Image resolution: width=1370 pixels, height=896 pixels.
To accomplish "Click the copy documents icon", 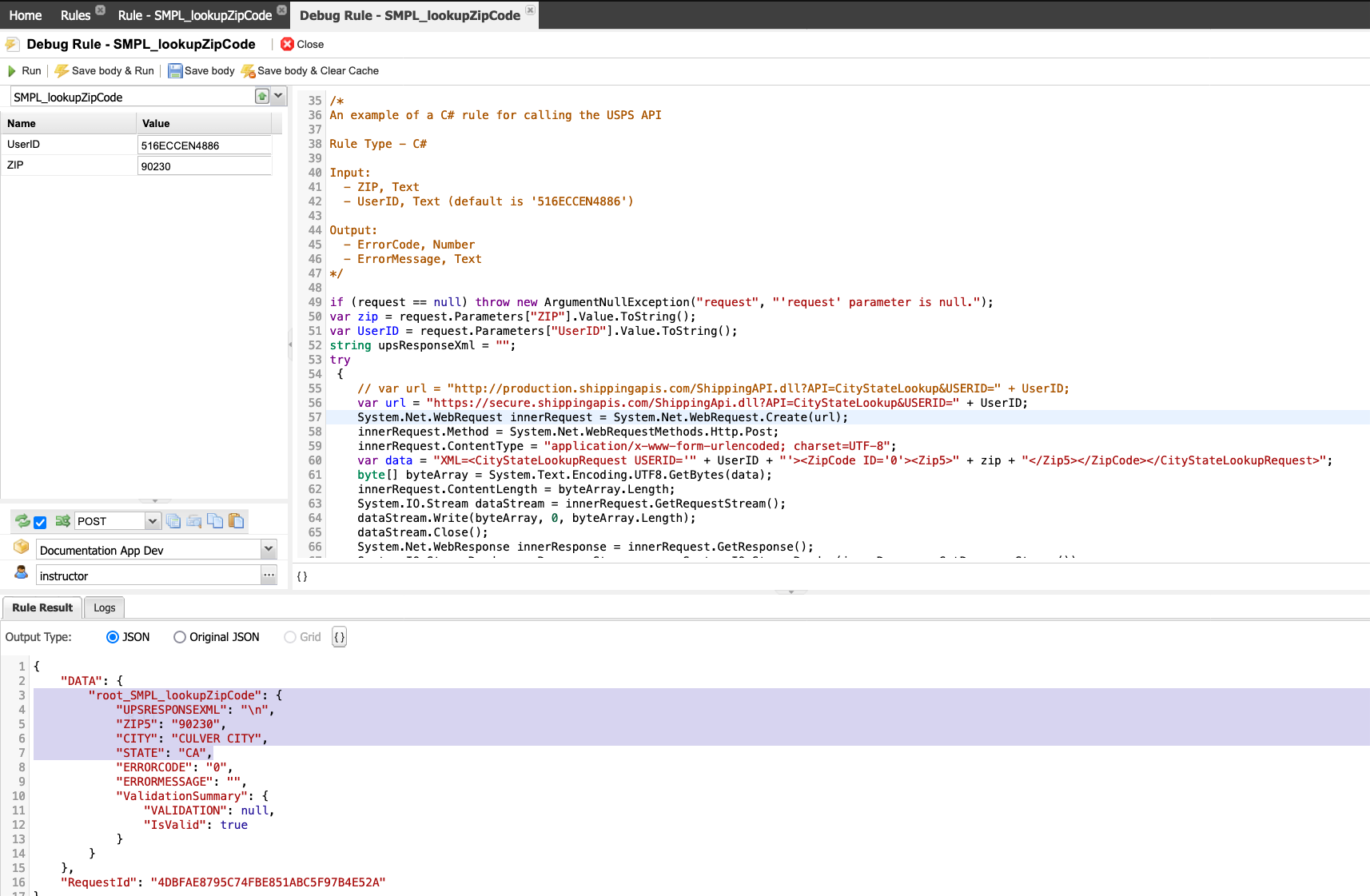I will tap(215, 521).
